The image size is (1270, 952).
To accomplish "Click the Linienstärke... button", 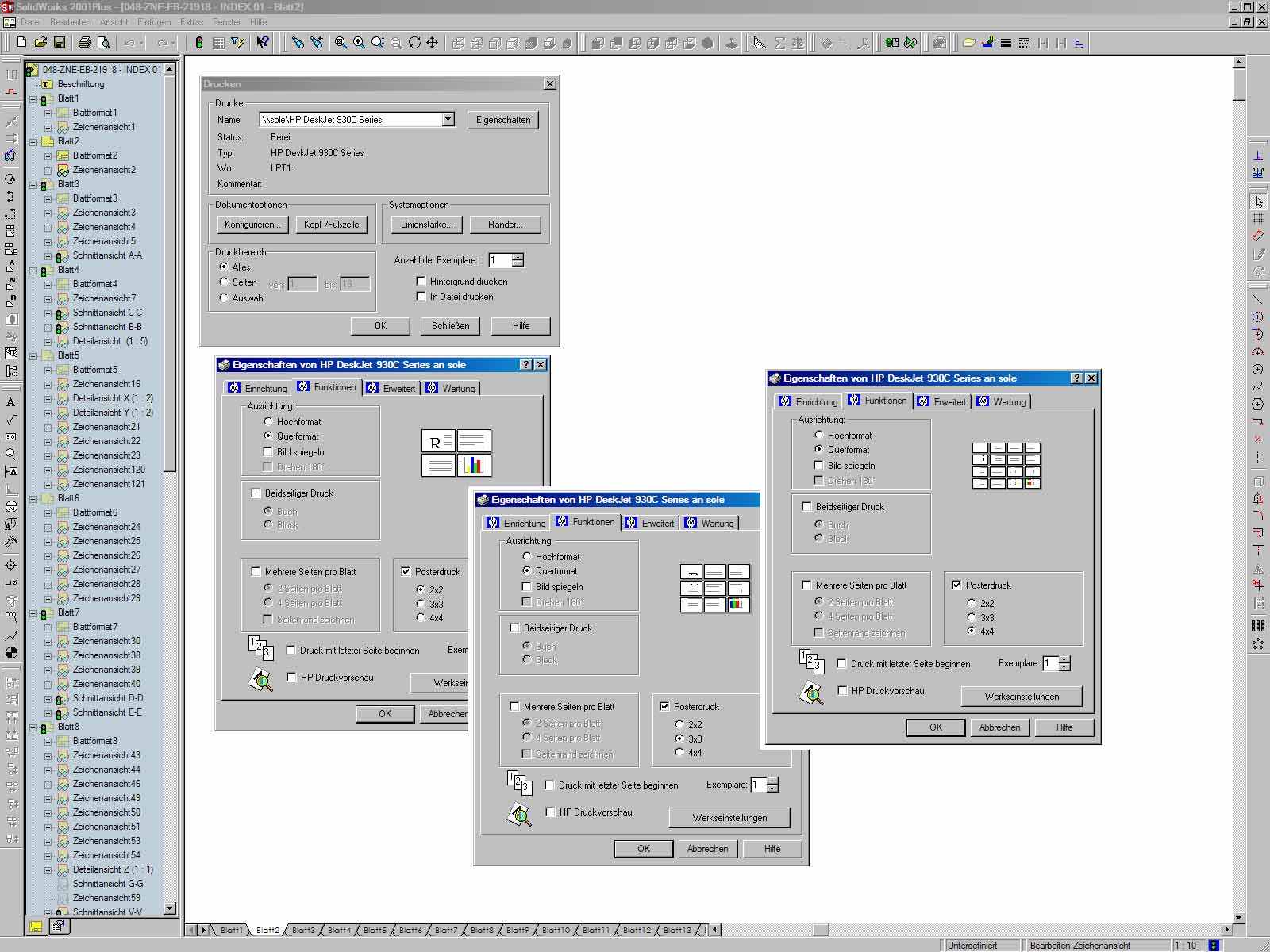I will click(427, 225).
